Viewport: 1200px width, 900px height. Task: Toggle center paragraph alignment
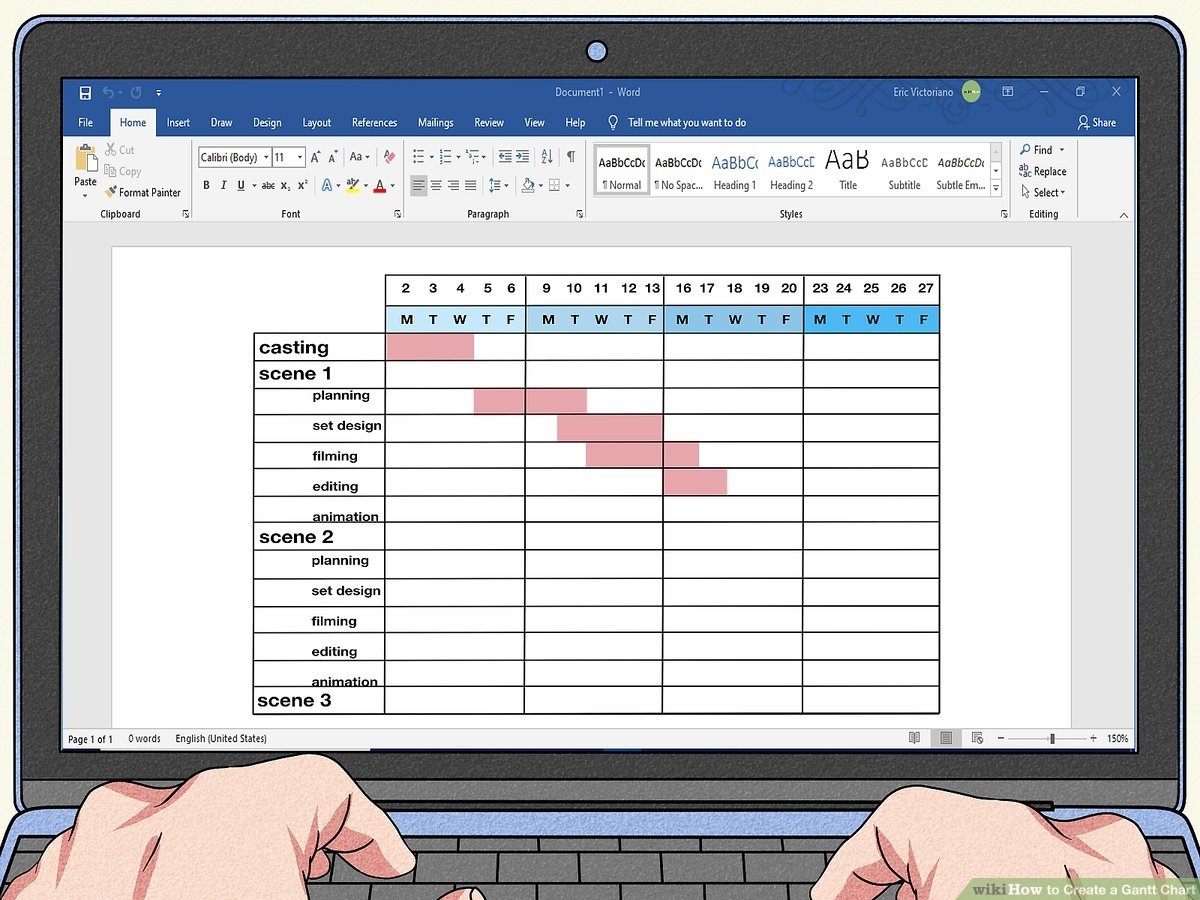click(x=437, y=185)
